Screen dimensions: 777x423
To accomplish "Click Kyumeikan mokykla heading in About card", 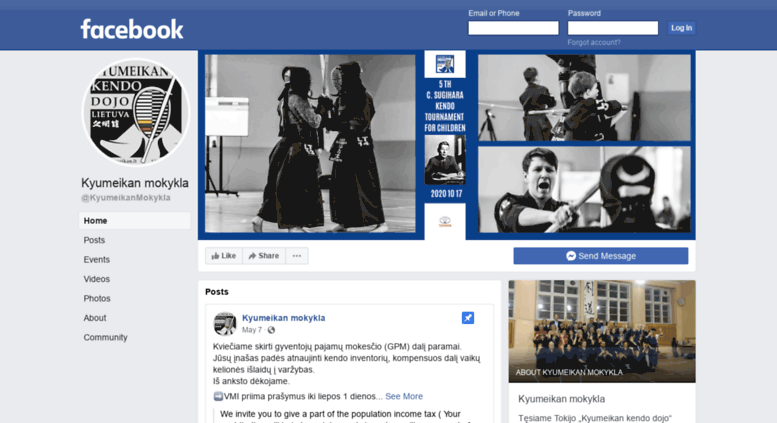I will tap(561, 399).
